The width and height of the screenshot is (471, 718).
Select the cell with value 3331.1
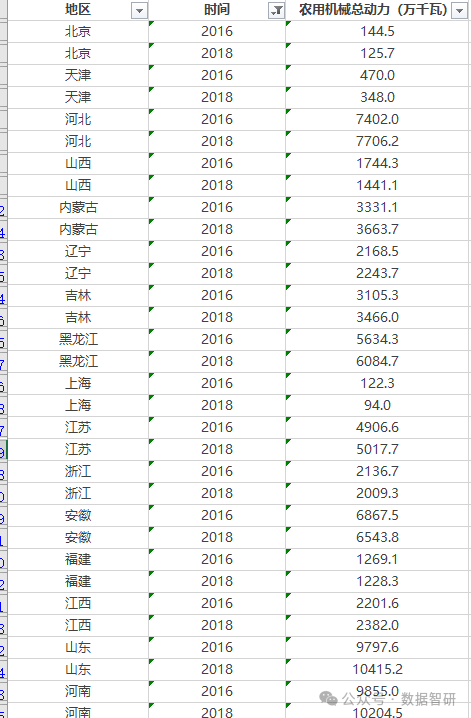pyautogui.click(x=377, y=207)
